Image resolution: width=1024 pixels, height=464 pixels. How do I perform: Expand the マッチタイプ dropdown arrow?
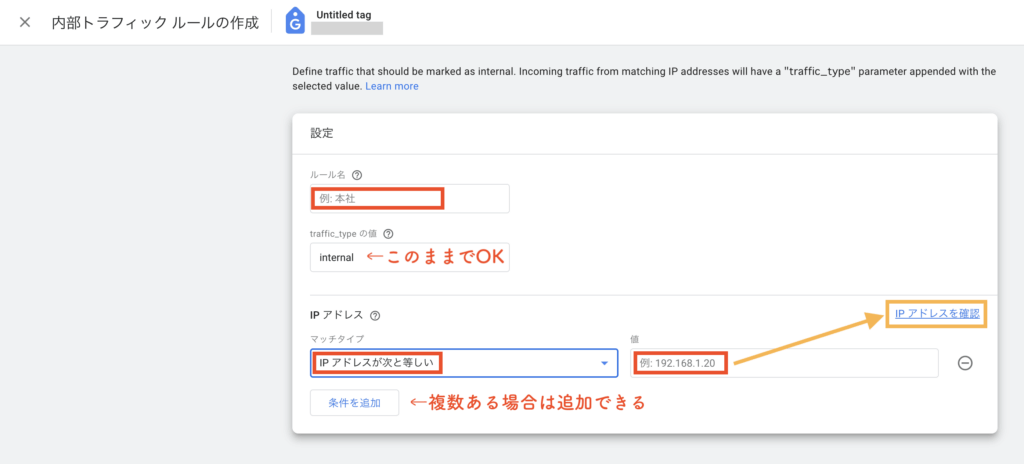(x=603, y=363)
